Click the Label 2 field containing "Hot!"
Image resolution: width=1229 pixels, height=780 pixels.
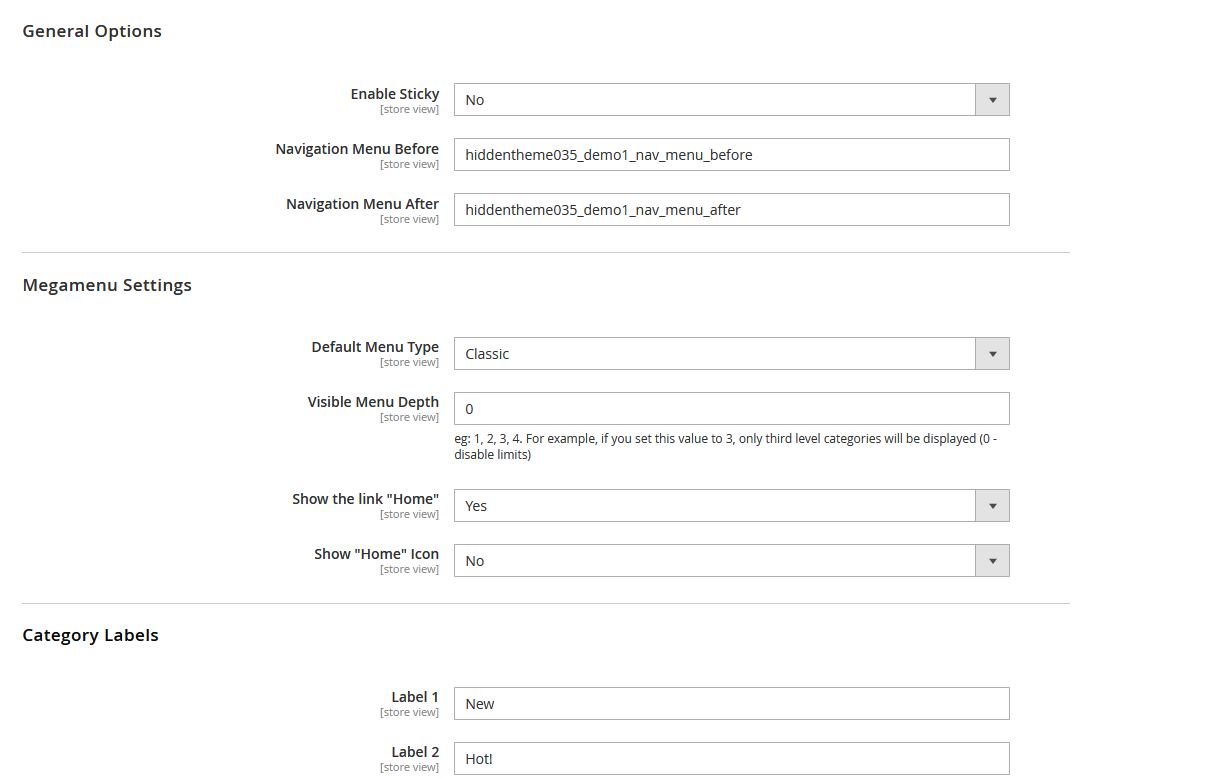click(x=731, y=758)
